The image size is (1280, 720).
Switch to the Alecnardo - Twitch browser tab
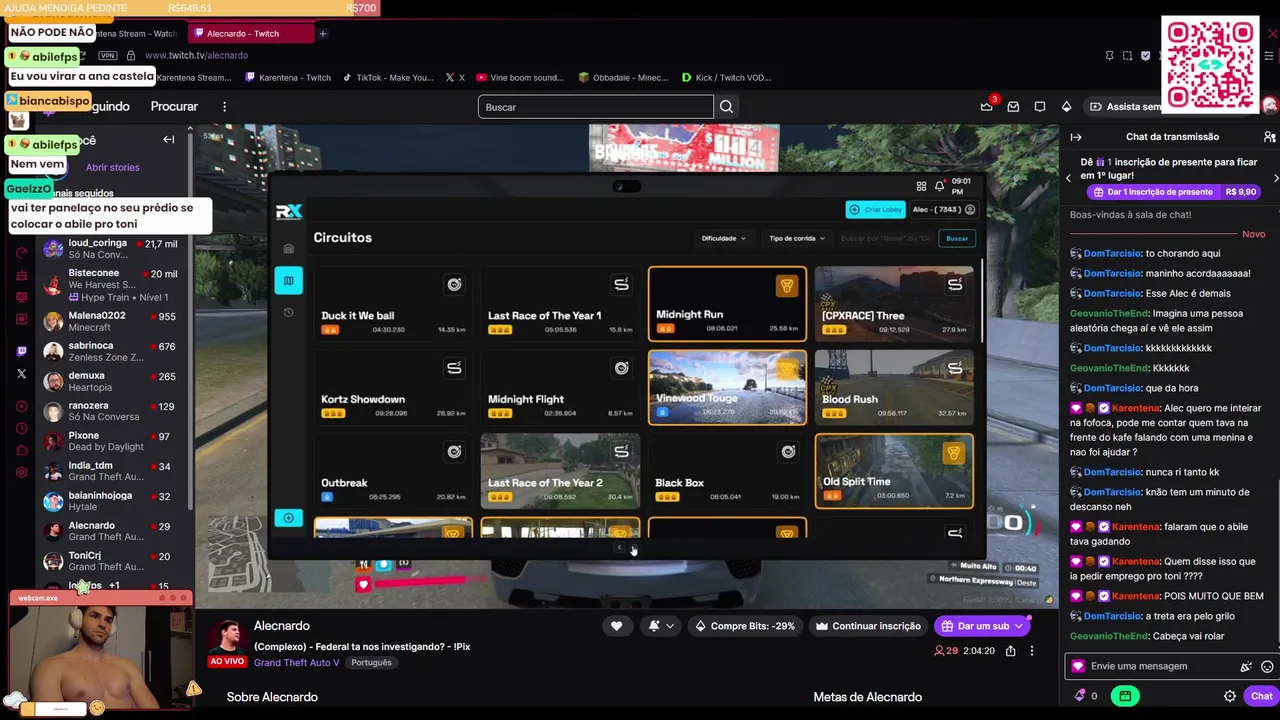(x=250, y=33)
